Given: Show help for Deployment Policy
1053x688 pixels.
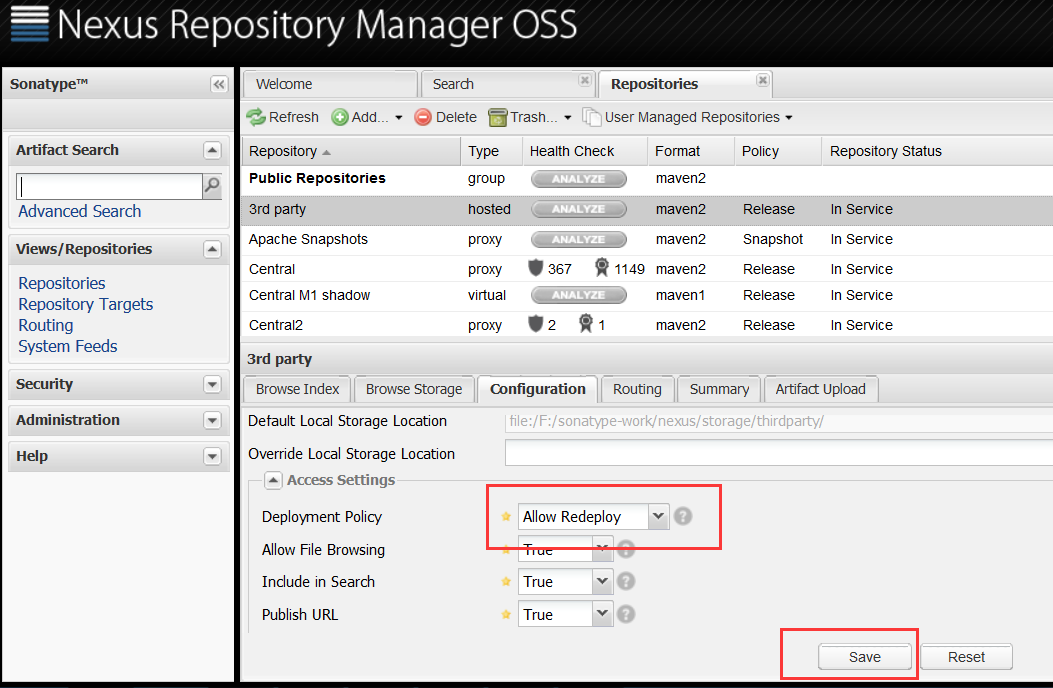Looking at the screenshot, I should pos(683,517).
